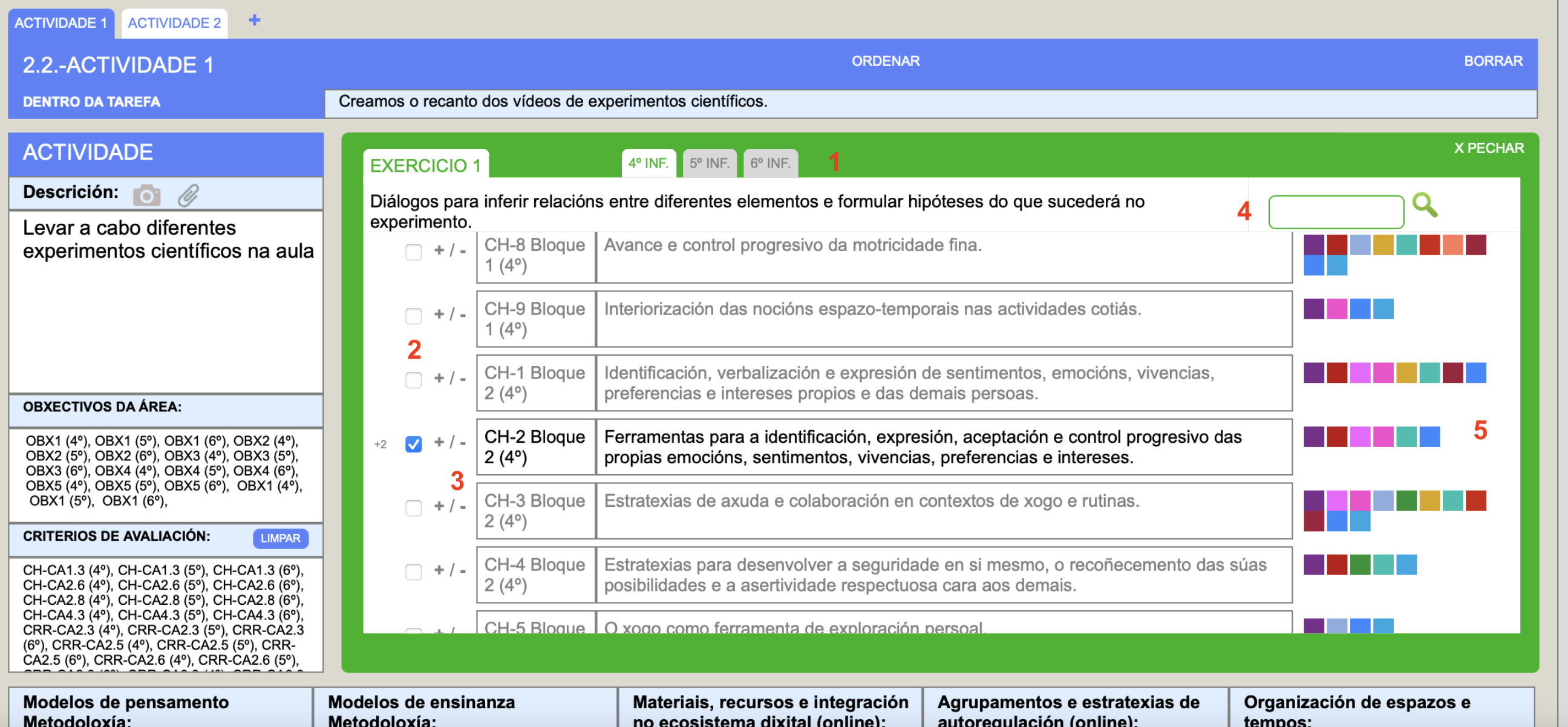Click the purple swatch in the CH-9 row

[x=1313, y=308]
